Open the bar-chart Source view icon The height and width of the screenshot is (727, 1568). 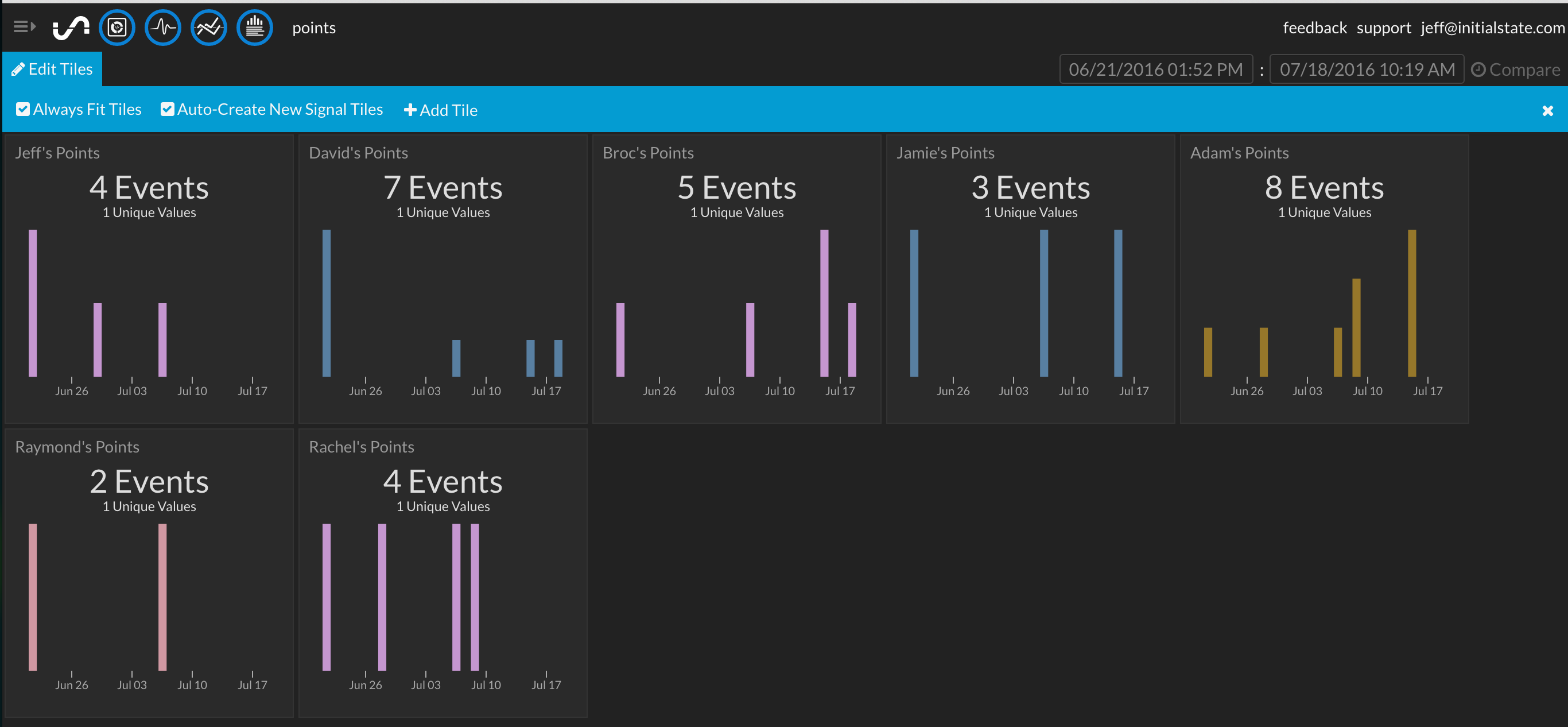tap(254, 28)
